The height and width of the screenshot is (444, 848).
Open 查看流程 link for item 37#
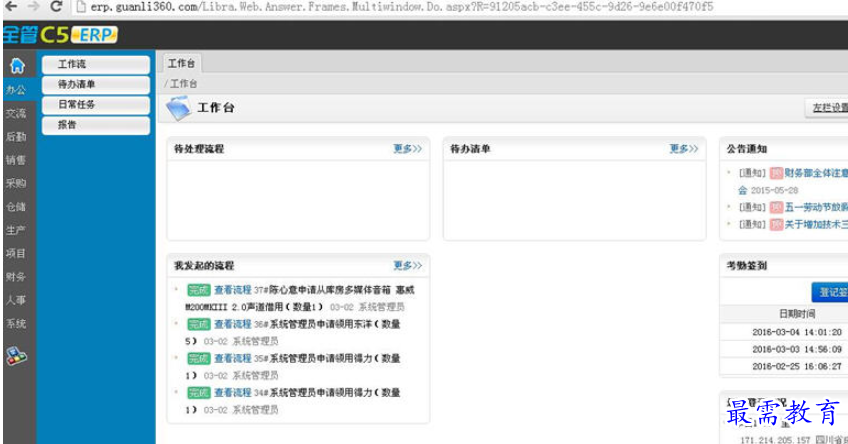pyautogui.click(x=233, y=290)
